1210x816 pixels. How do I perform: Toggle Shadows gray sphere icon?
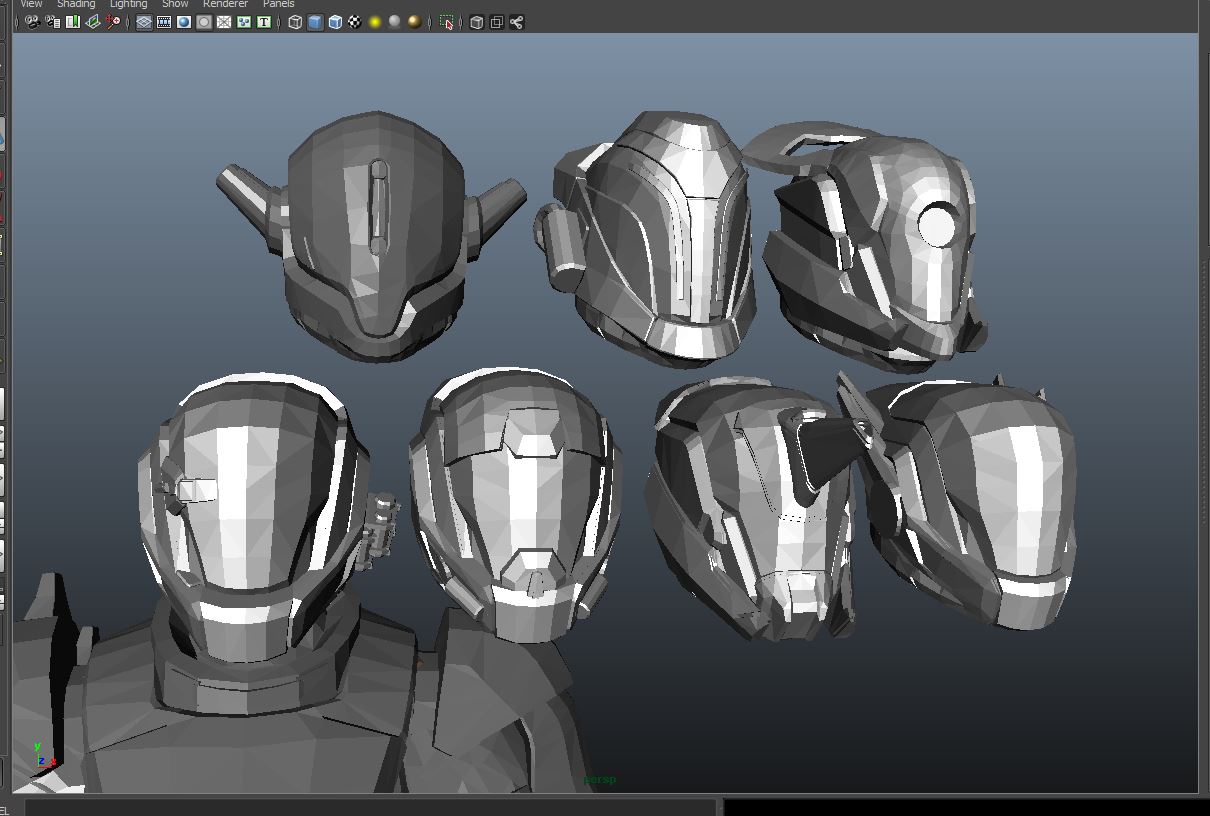[x=395, y=22]
